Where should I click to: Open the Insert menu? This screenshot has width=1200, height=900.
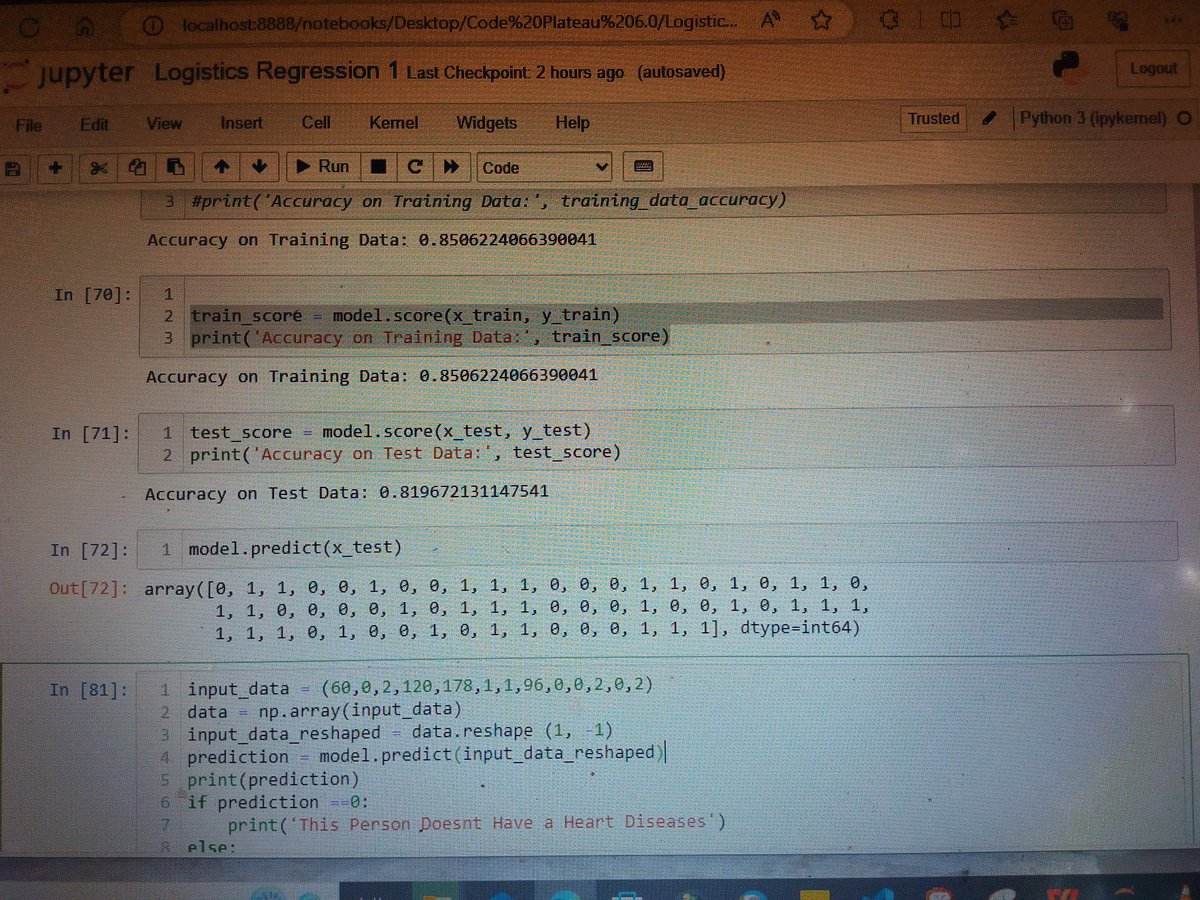(x=241, y=123)
